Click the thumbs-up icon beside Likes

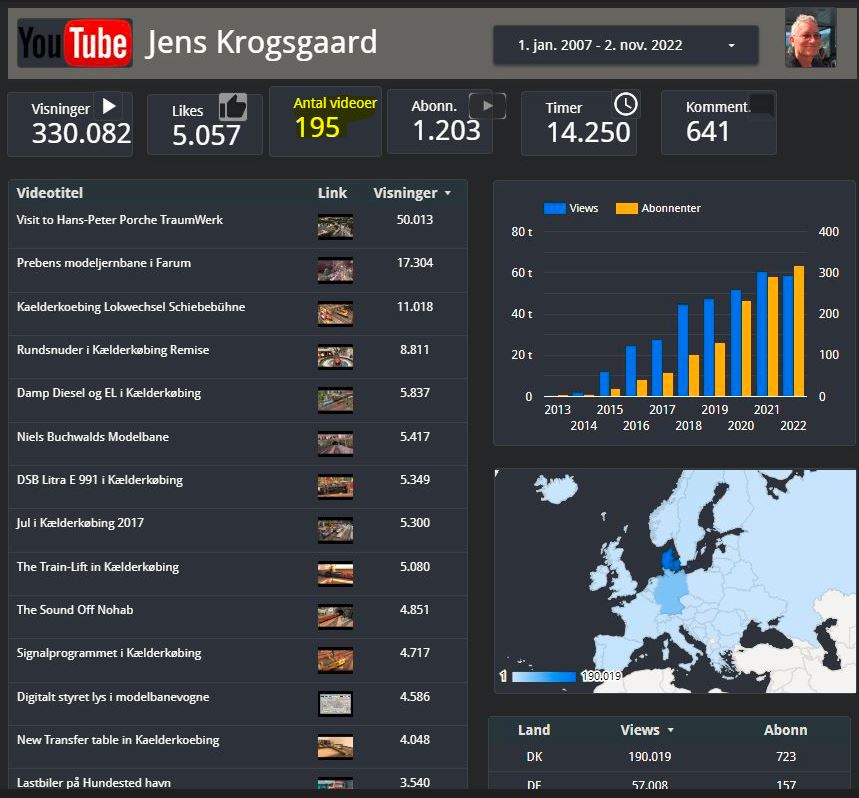(x=233, y=106)
